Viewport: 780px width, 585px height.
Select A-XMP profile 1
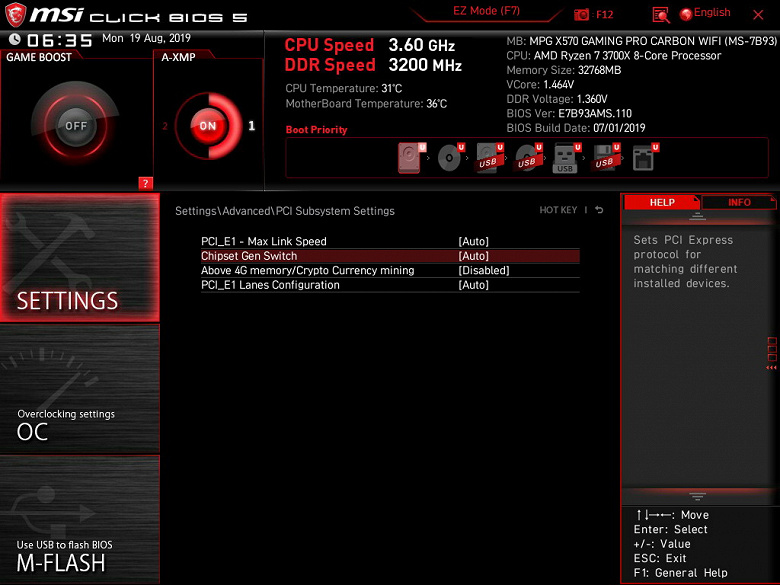(x=252, y=126)
